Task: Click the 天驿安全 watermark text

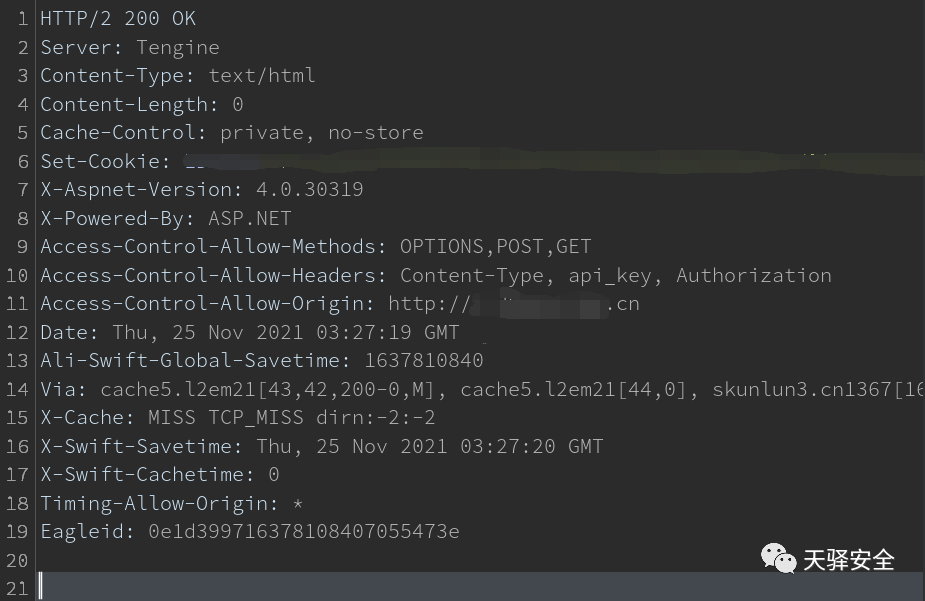Action: pos(849,560)
